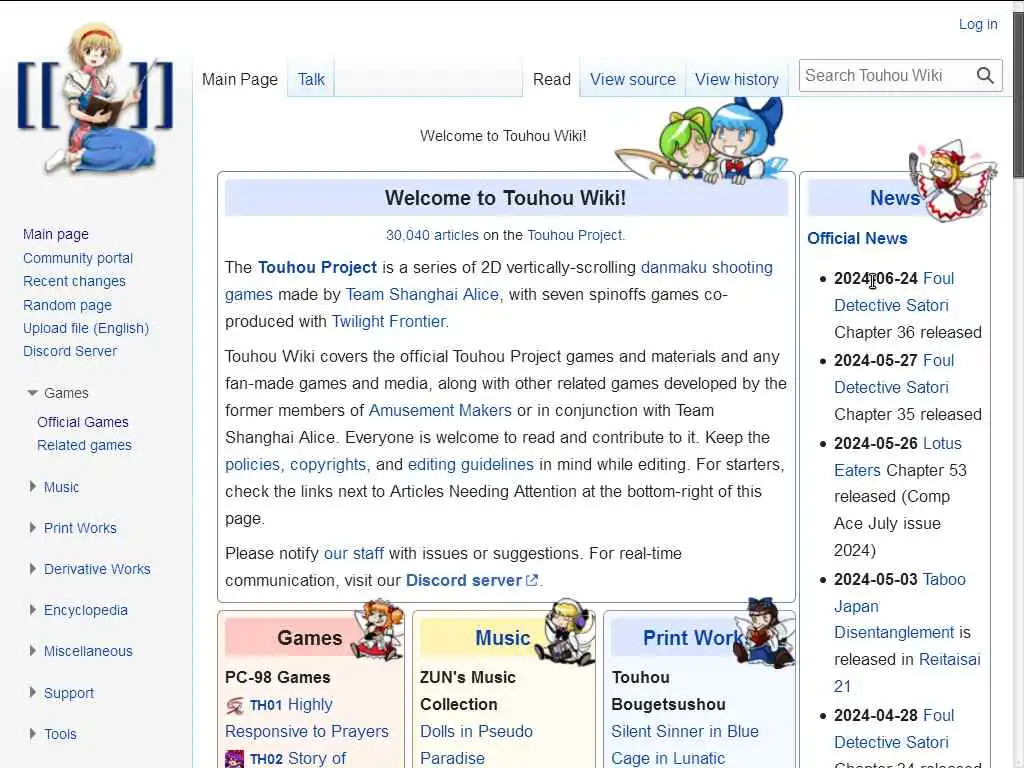
Task: Open the Team Shanghai Alice link
Action: (x=422, y=295)
